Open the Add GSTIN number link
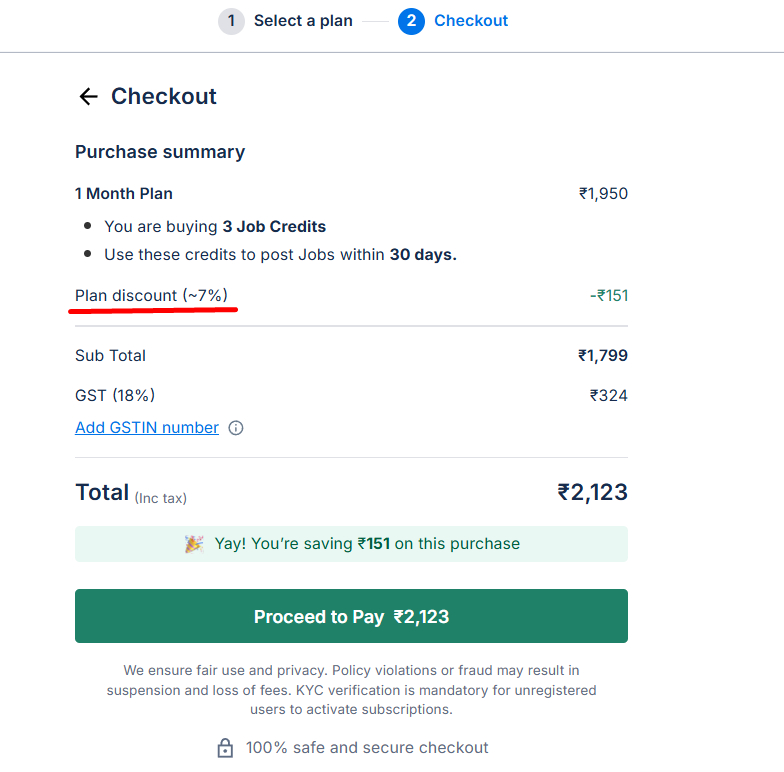The width and height of the screenshot is (784, 772). click(x=147, y=428)
